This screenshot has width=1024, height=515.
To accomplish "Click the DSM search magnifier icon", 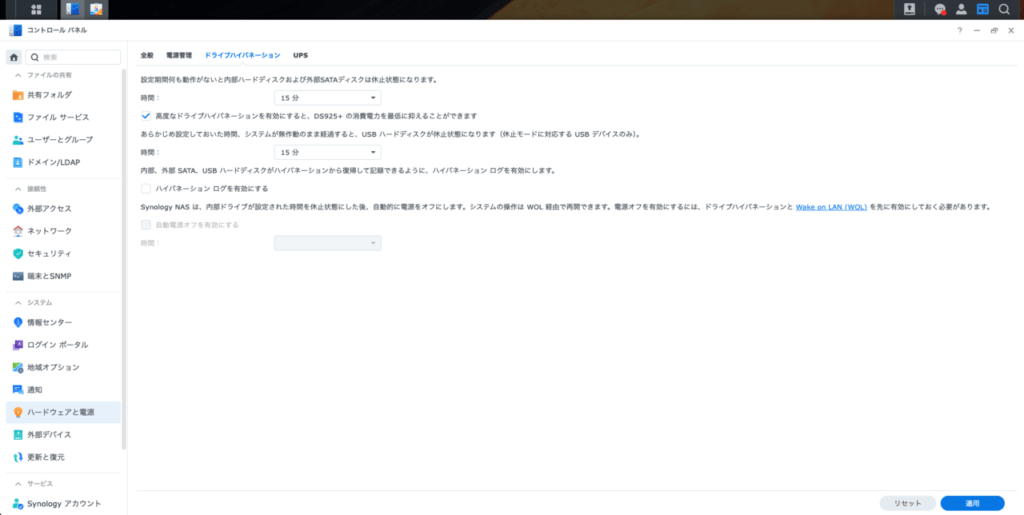I will pos(1004,9).
